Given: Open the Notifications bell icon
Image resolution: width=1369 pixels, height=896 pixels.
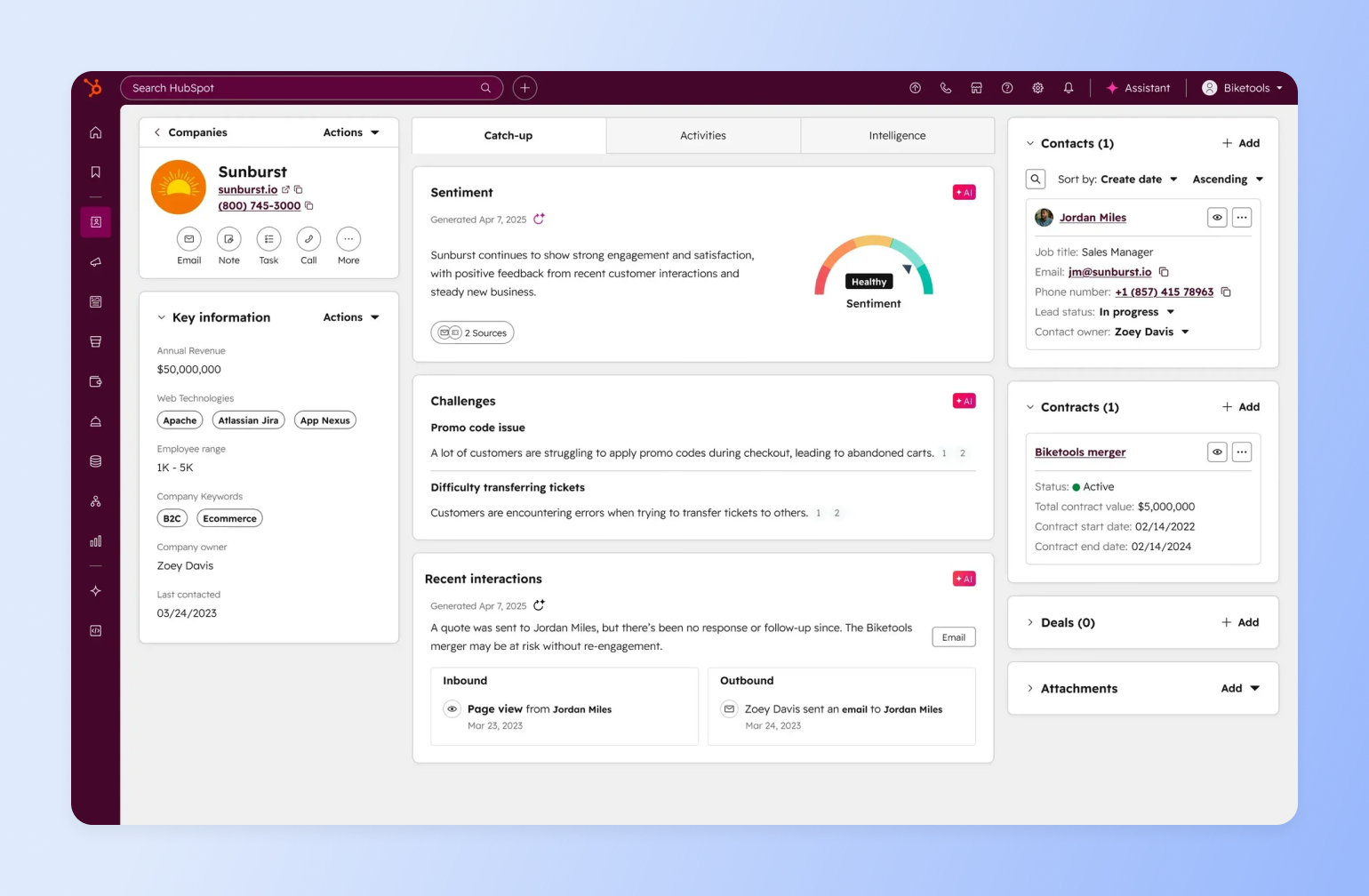Looking at the screenshot, I should [x=1069, y=88].
